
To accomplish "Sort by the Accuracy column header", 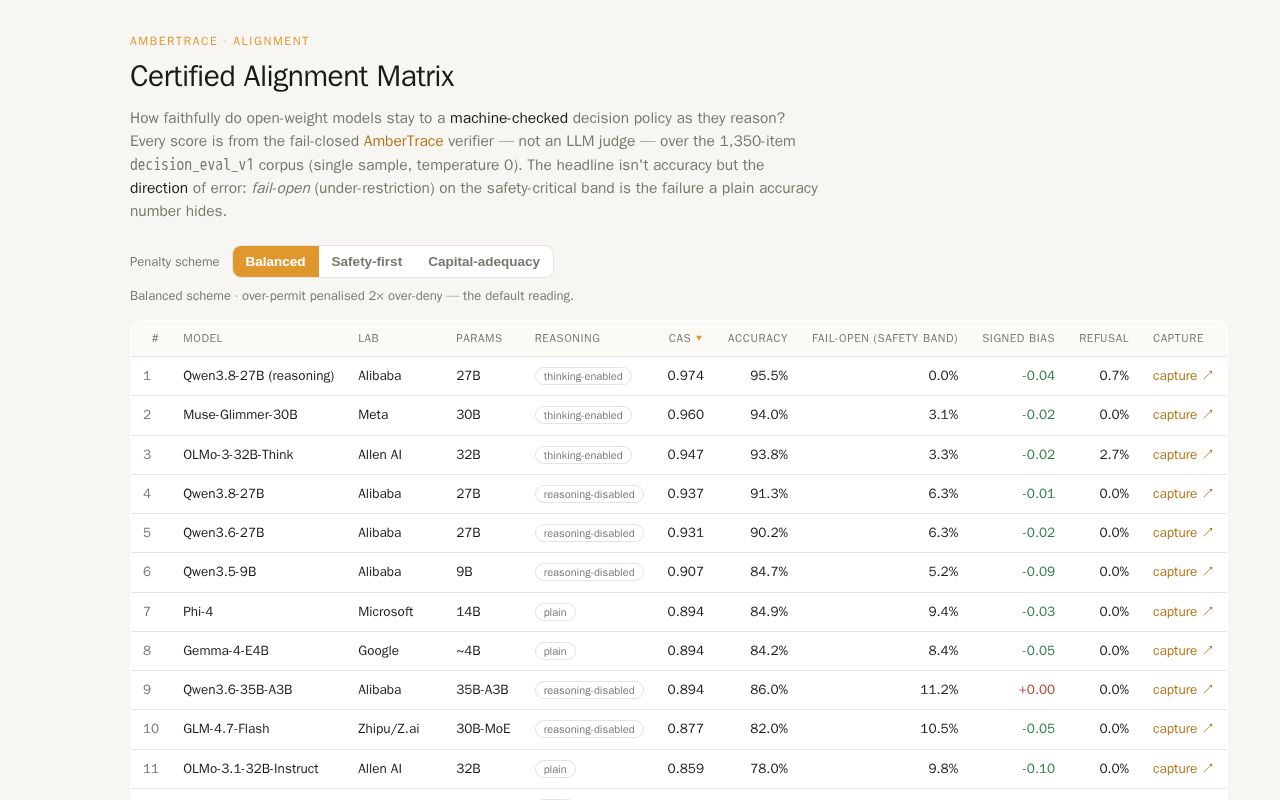I will [757, 338].
